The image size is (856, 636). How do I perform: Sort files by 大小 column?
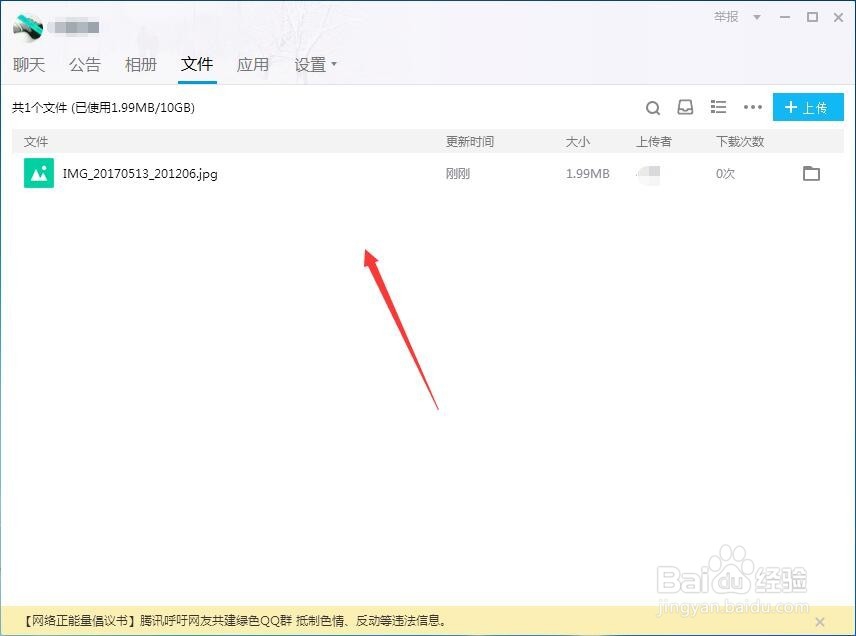click(579, 141)
